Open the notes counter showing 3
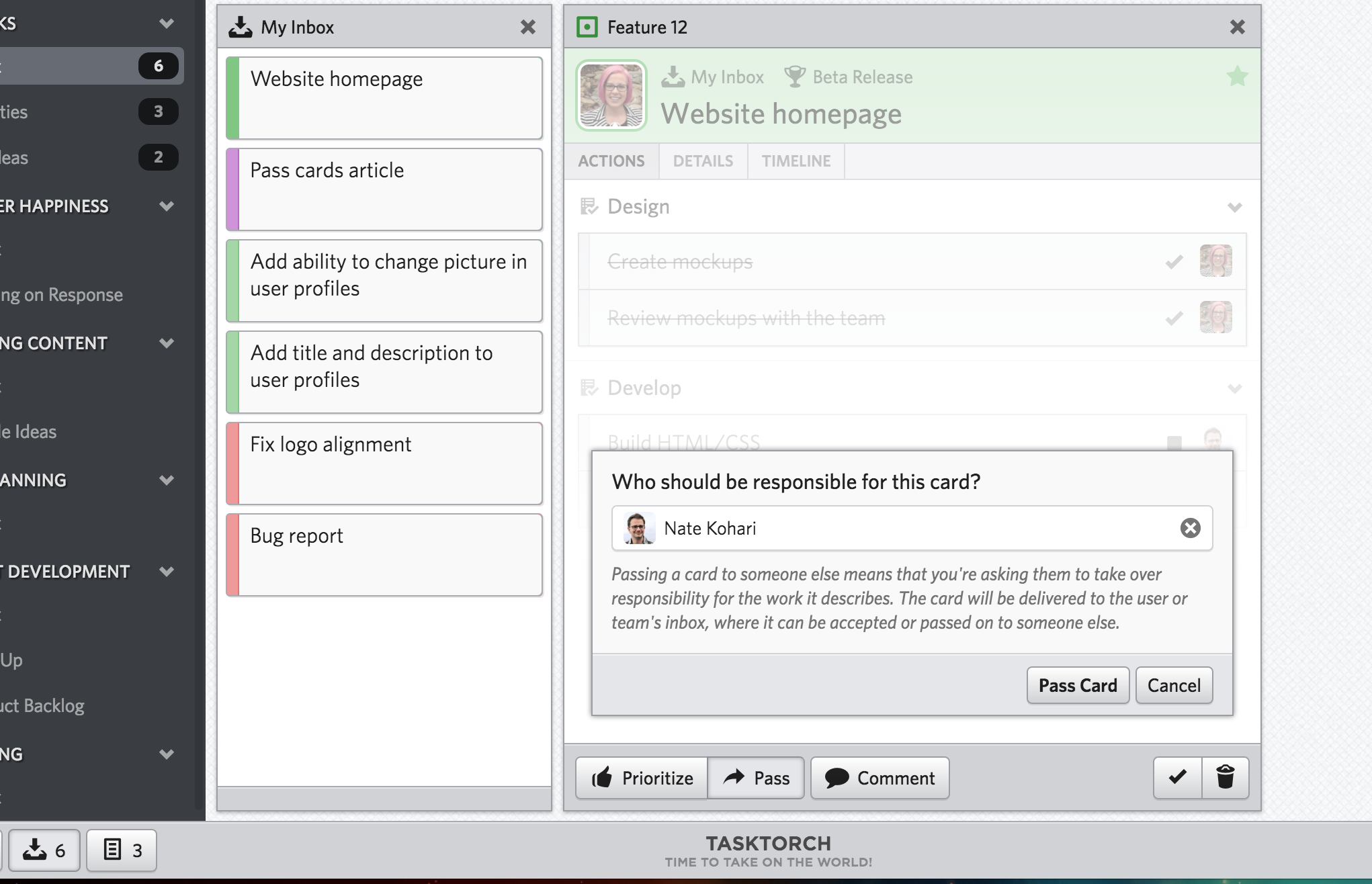Viewport: 1372px width, 884px height. click(122, 850)
